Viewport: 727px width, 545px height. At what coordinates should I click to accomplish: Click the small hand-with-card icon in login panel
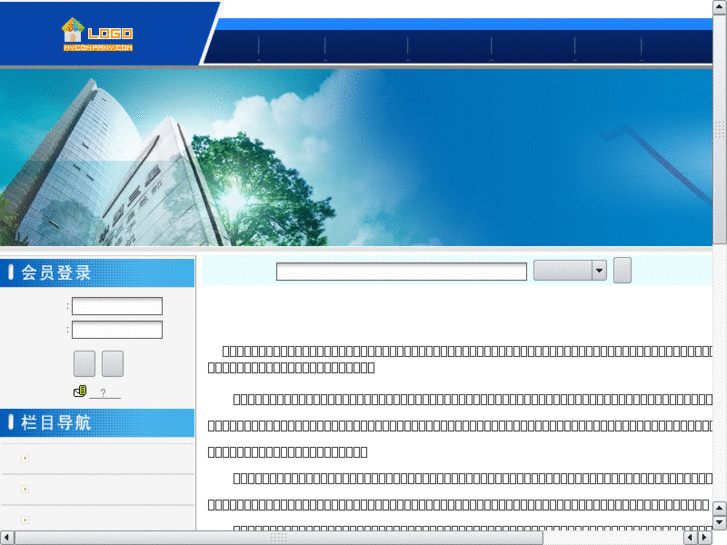[80, 391]
